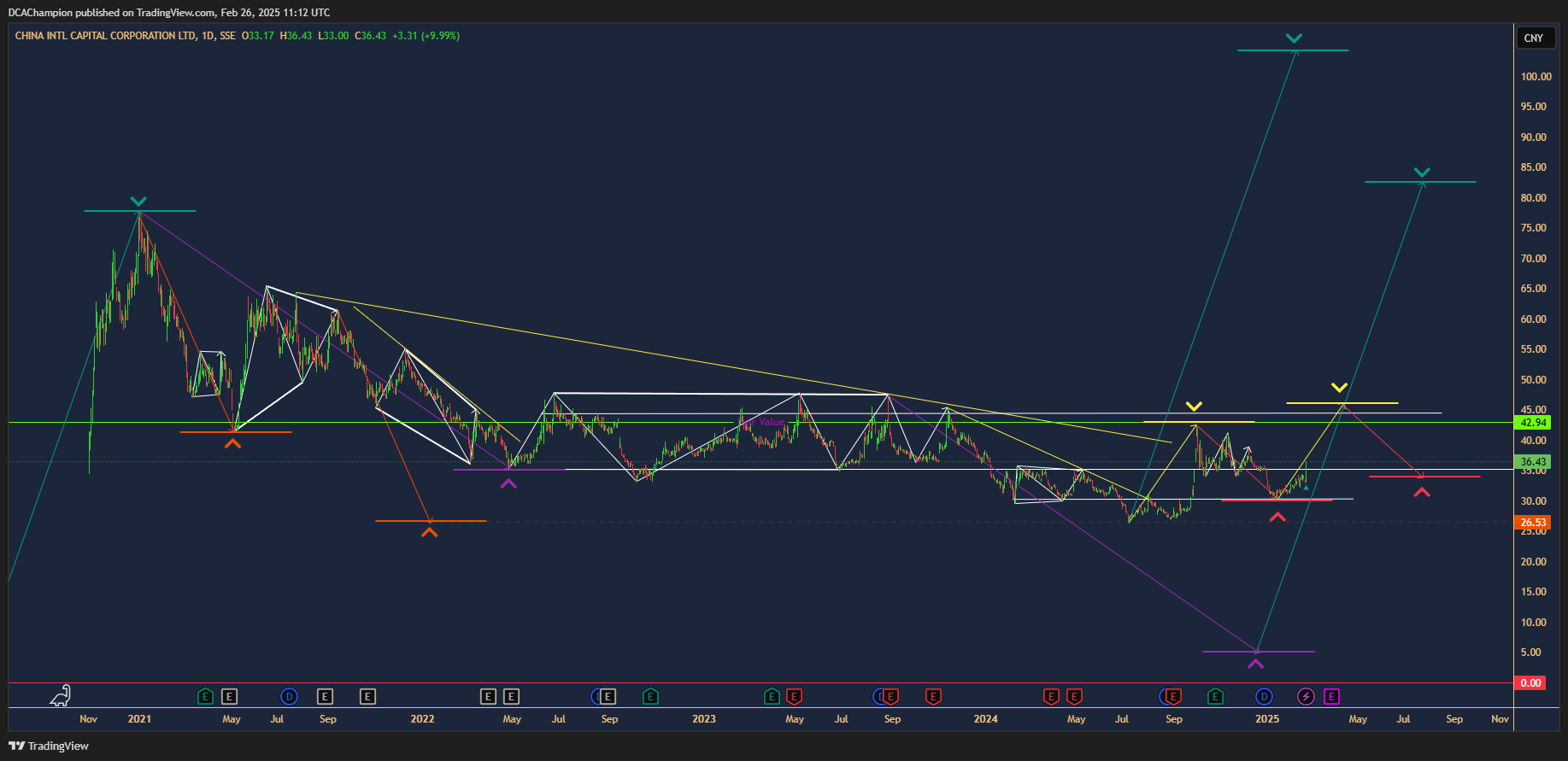Open the CNY currency selector

1534,38
